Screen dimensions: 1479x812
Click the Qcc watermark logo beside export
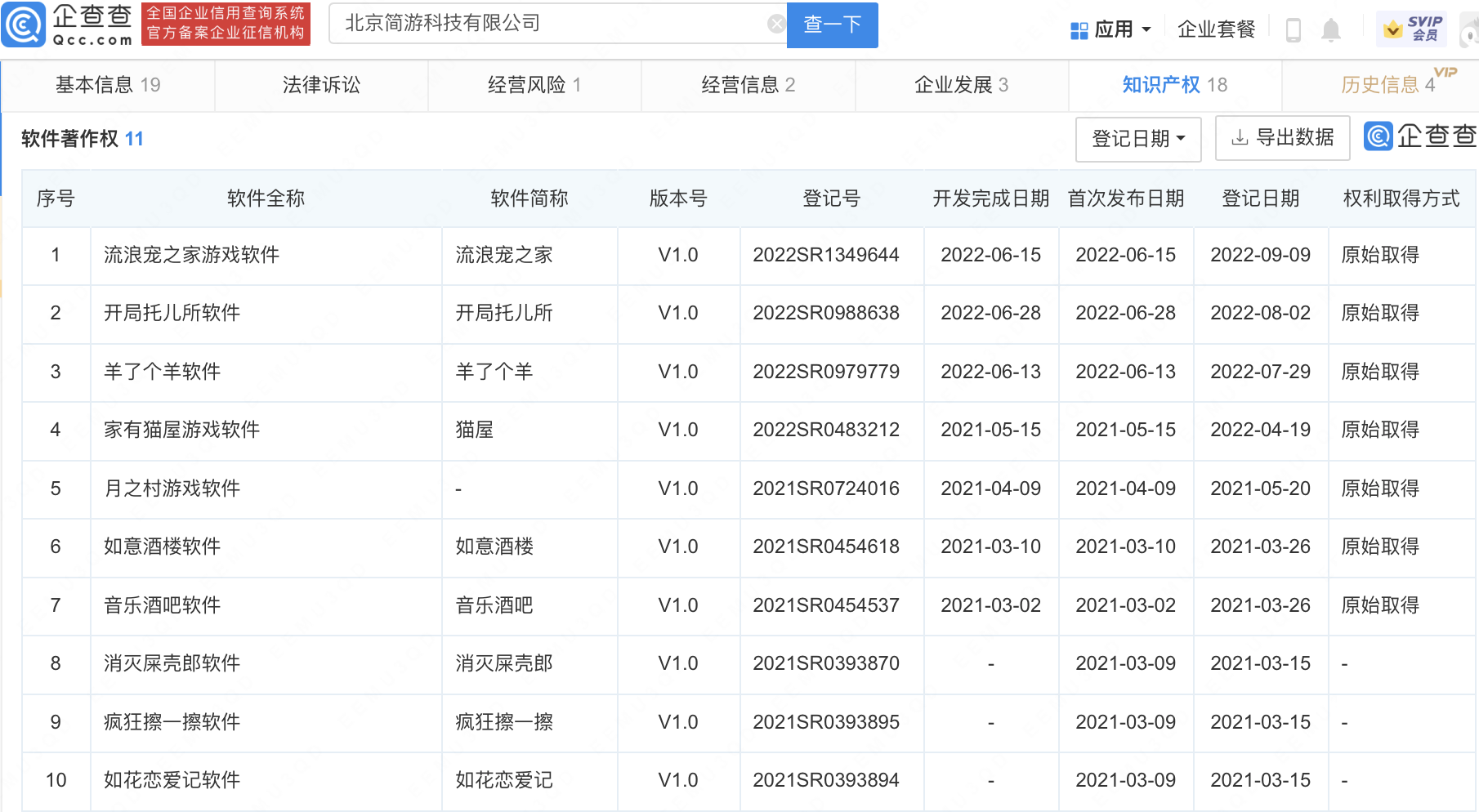1378,136
